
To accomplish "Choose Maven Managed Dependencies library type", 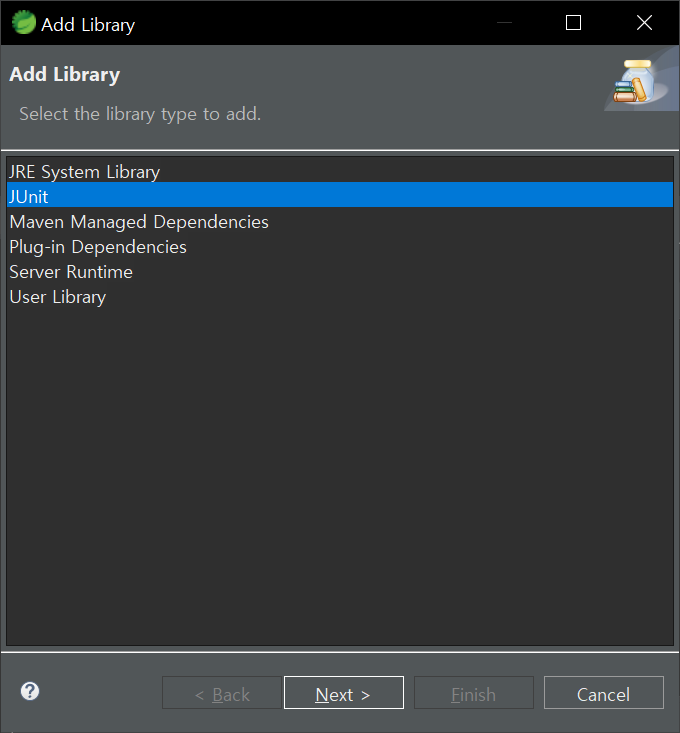I will pyautogui.click(x=139, y=222).
